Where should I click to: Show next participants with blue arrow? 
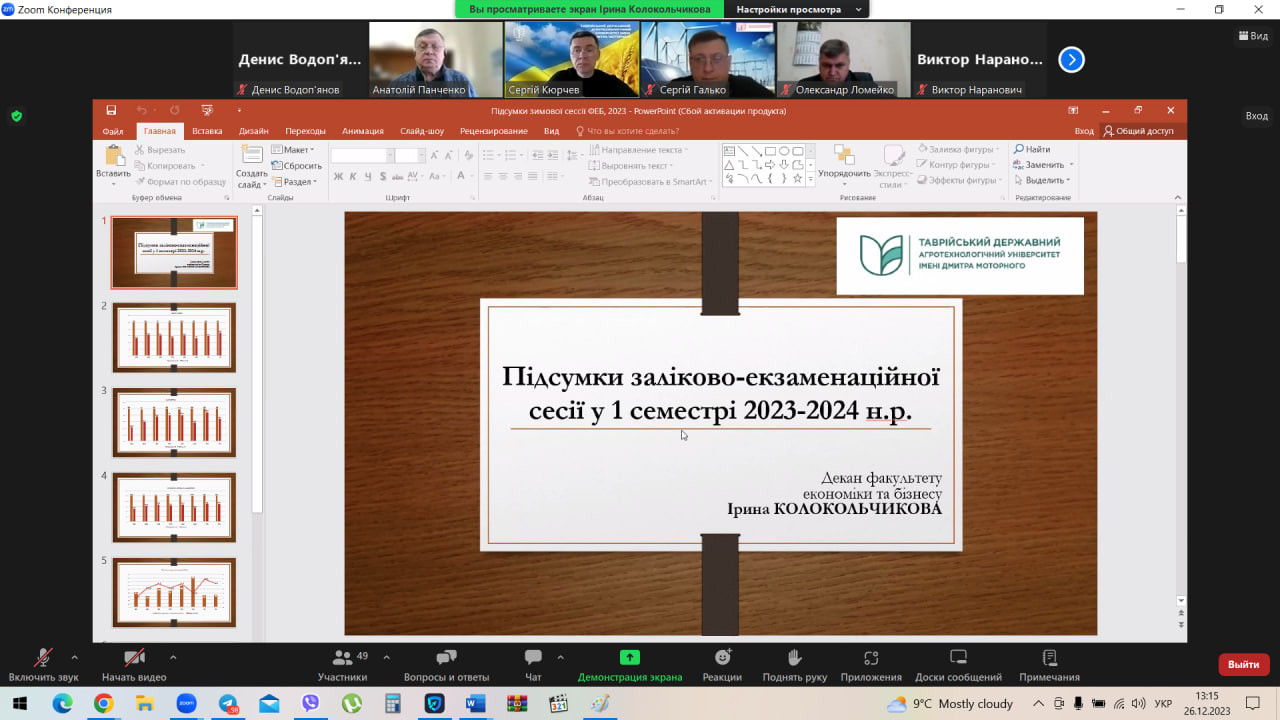(x=1071, y=60)
